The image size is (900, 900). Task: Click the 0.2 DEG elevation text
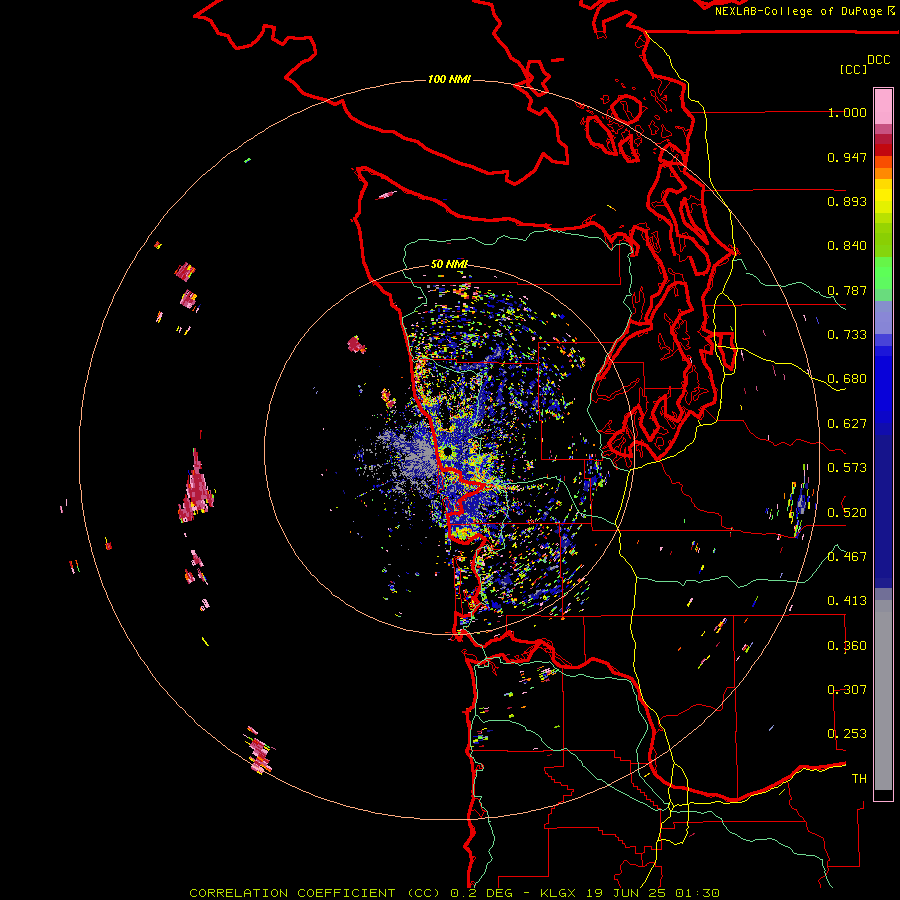(482, 893)
